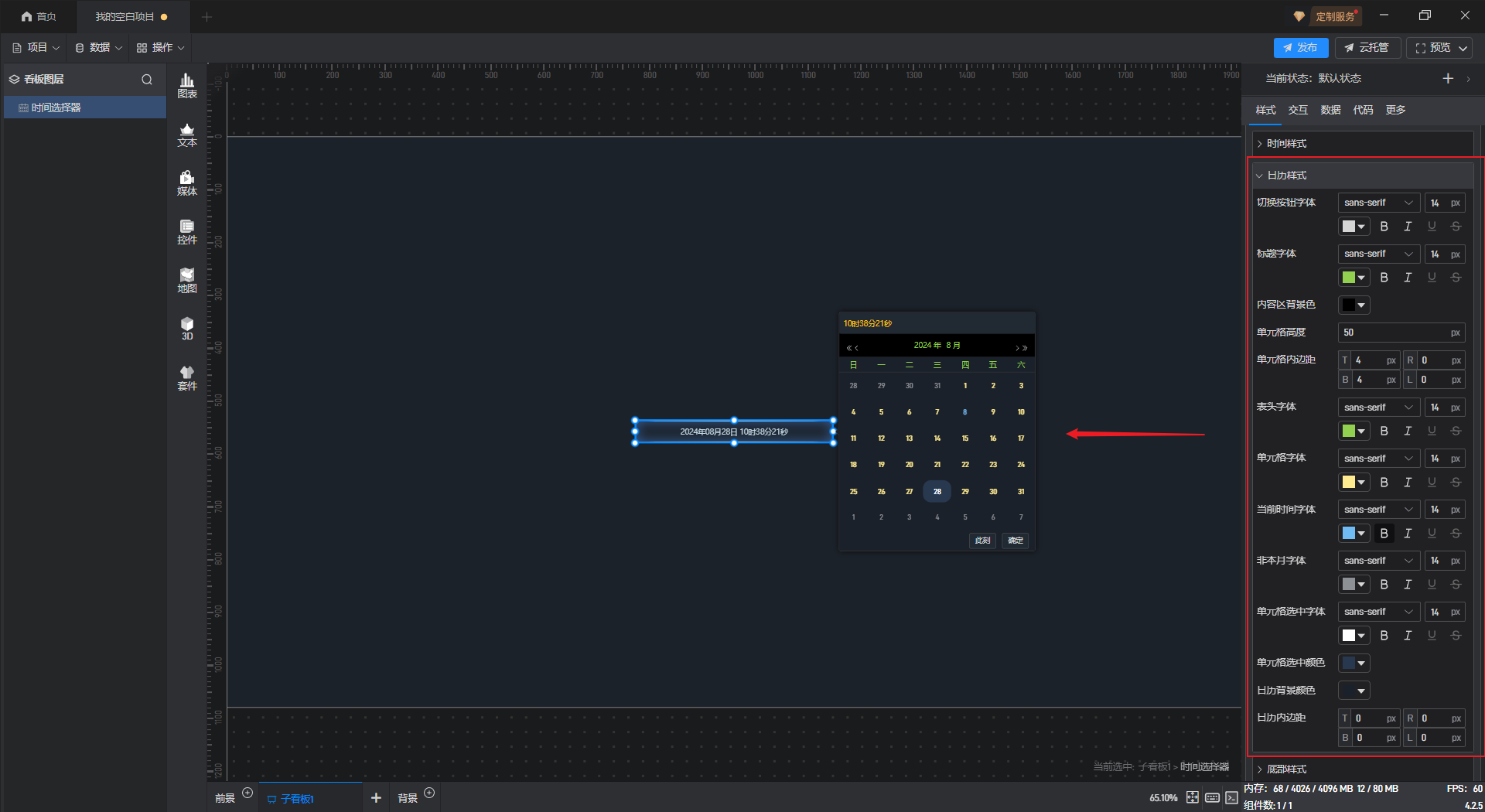Click the fit-to-screen icon beside zoom percentage
The height and width of the screenshot is (812, 1485).
1193,797
